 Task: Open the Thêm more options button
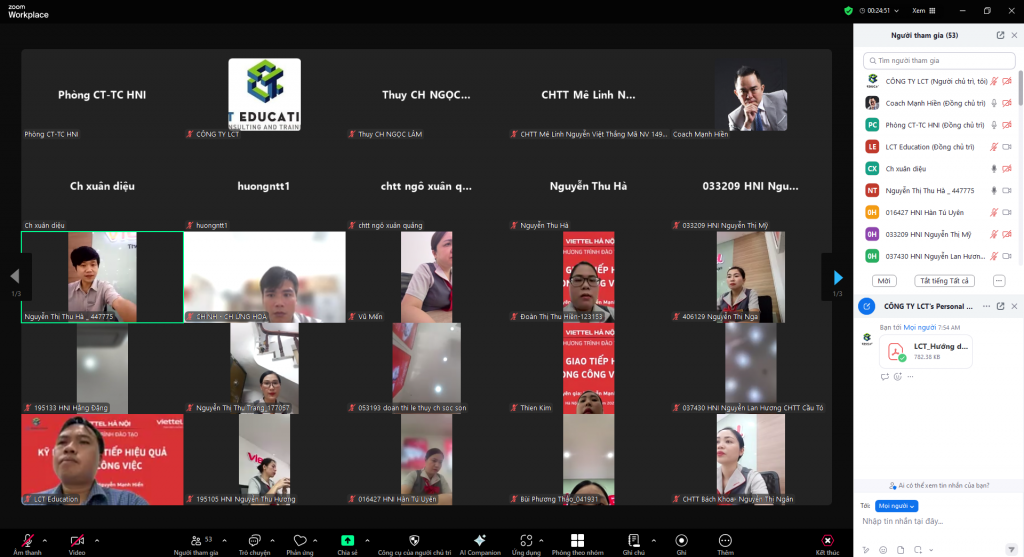[x=725, y=543]
